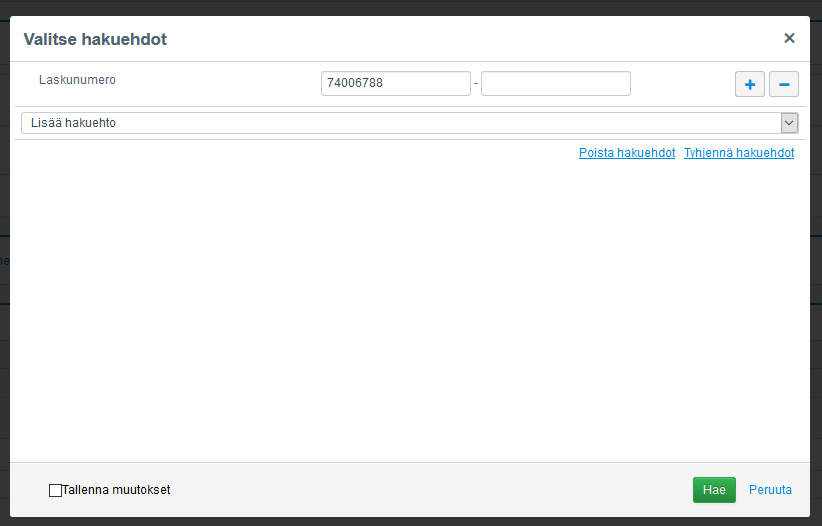822x526 pixels.
Task: Open the Lisää hakuehto combo box
Action: click(400, 123)
